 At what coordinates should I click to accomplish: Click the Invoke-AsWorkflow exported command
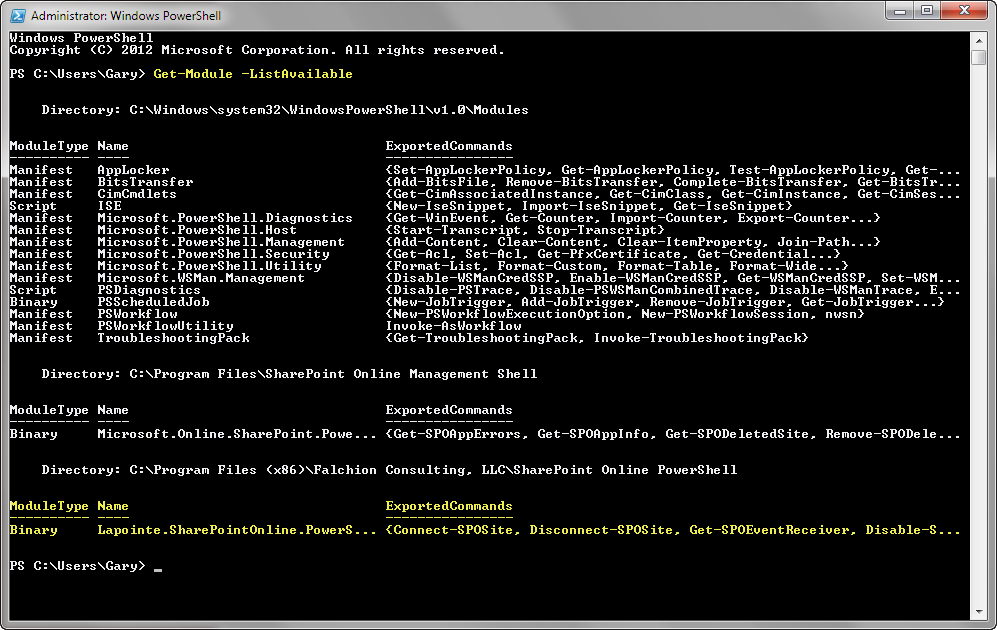coord(453,326)
